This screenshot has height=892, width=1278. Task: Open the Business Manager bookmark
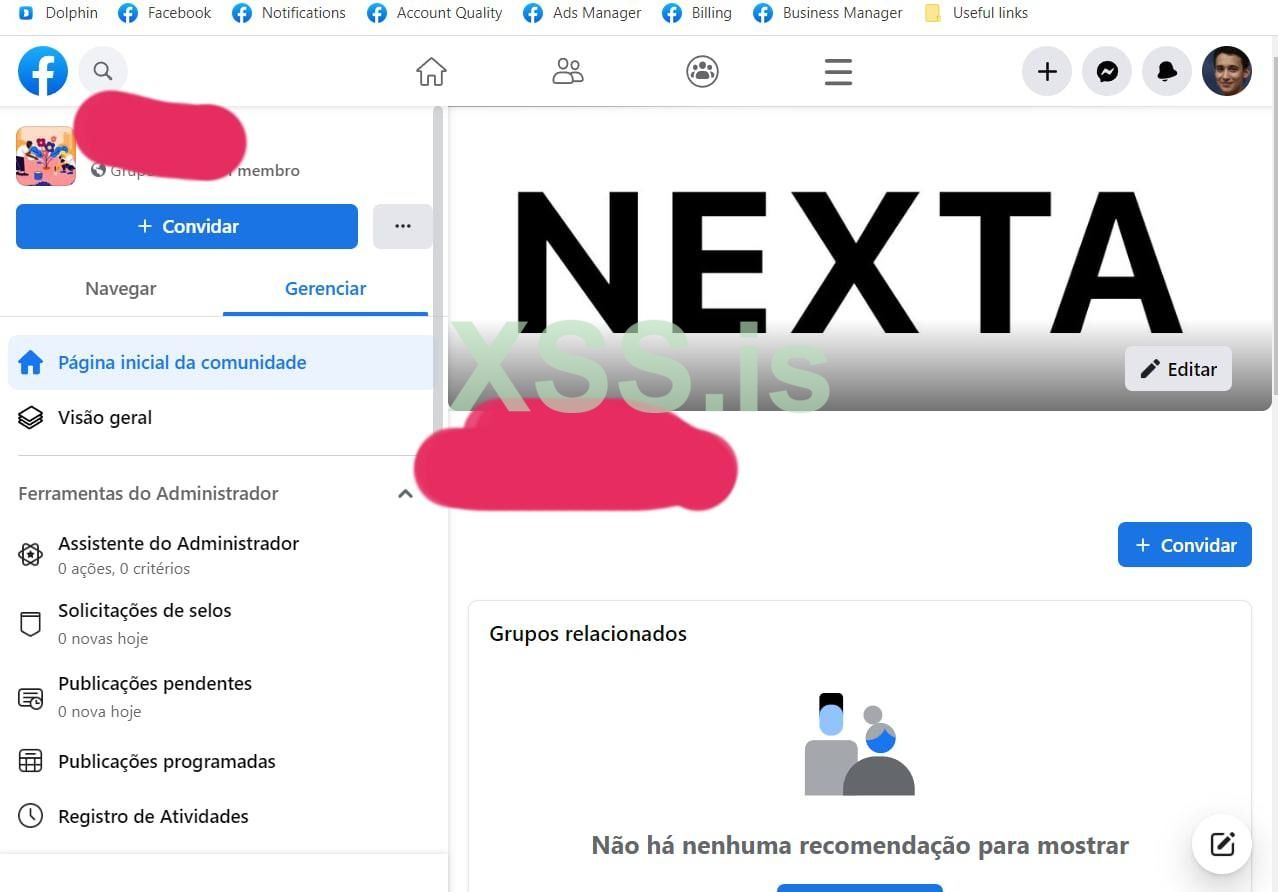point(828,13)
